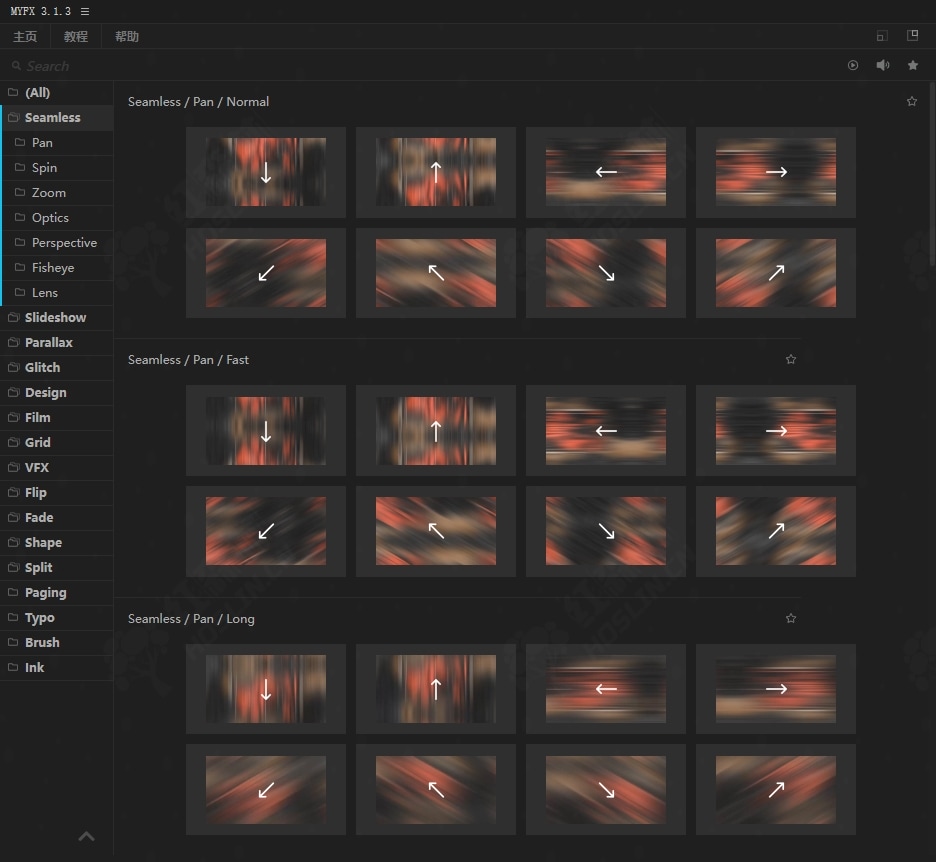The width and height of the screenshot is (936, 862).
Task: Collapse the Seamless folder in sidebar
Action: click(x=52, y=118)
